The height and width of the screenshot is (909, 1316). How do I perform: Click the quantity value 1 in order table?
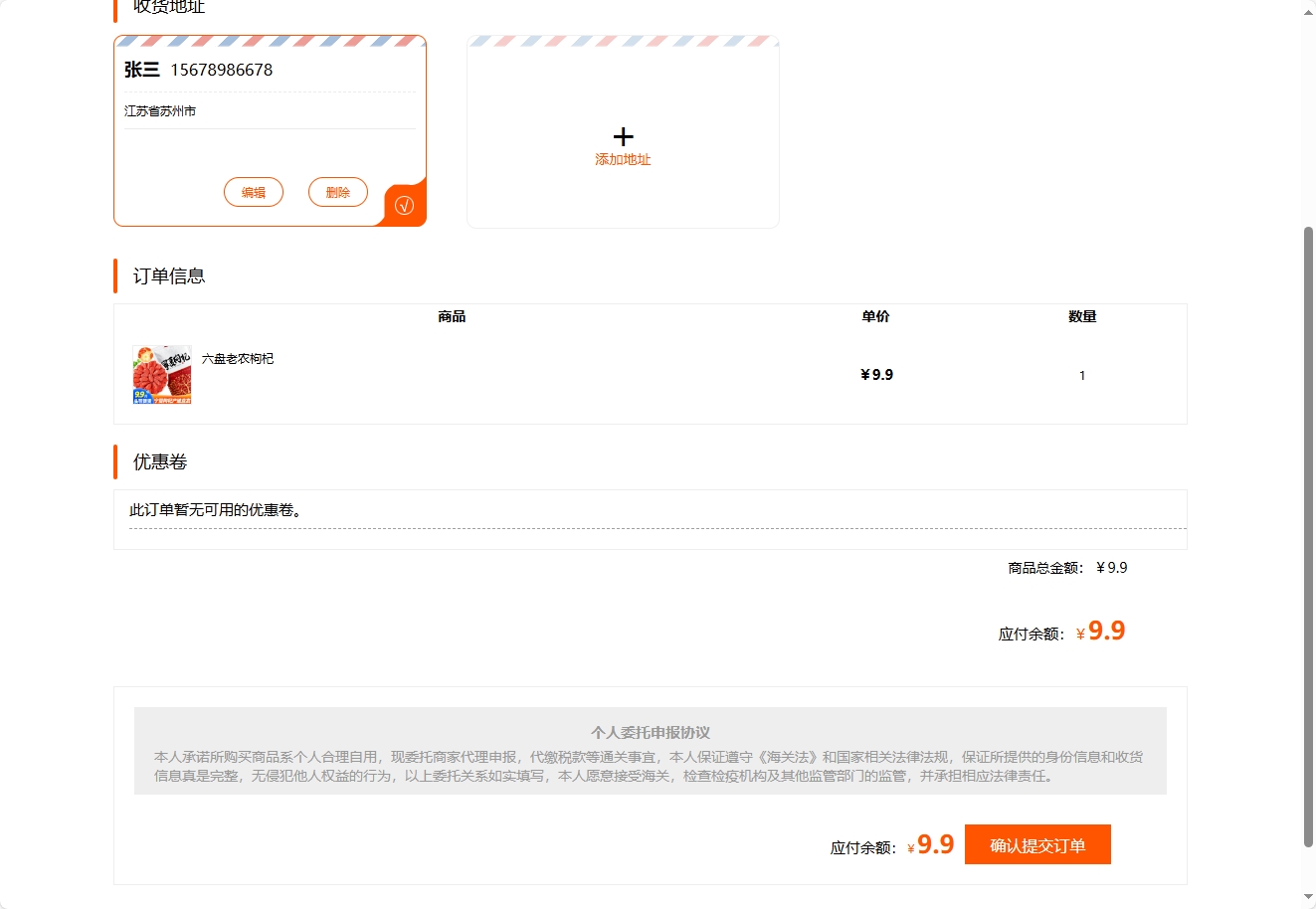pos(1082,375)
